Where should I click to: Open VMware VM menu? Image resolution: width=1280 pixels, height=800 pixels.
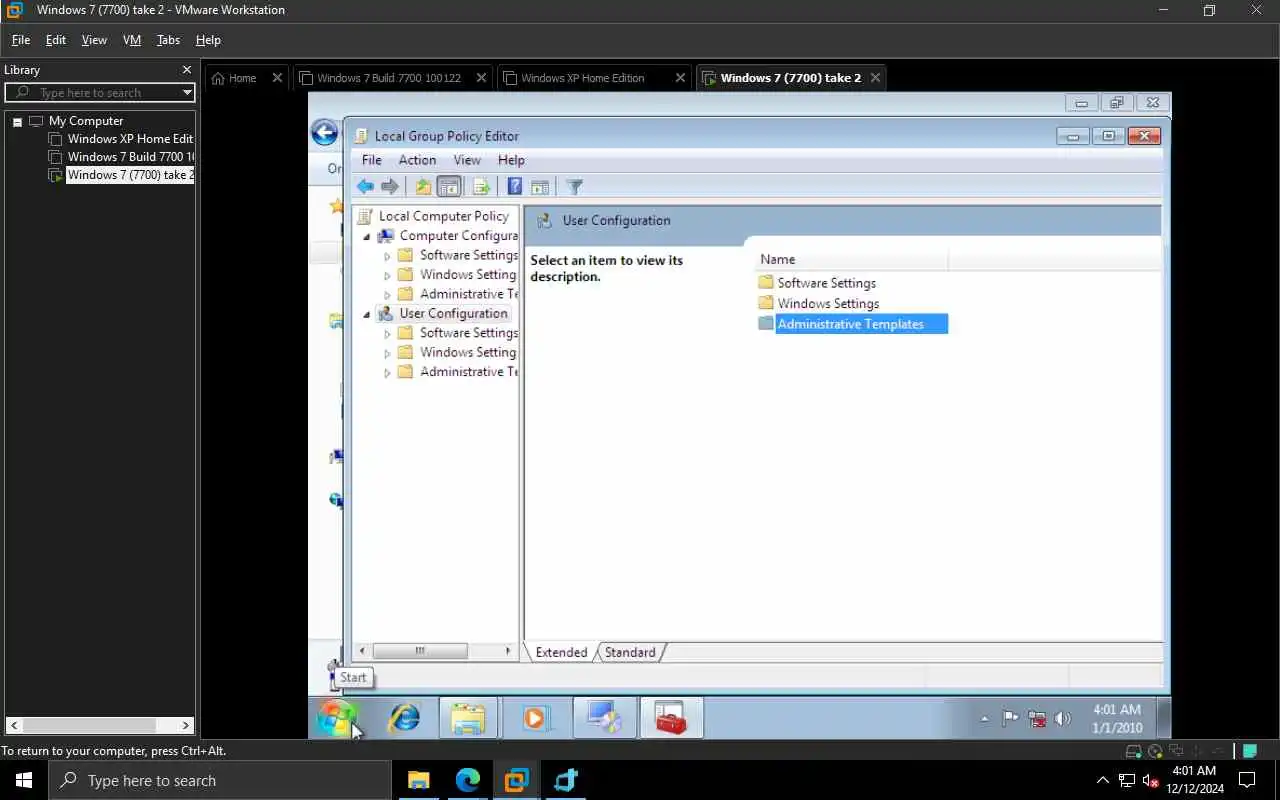click(131, 40)
